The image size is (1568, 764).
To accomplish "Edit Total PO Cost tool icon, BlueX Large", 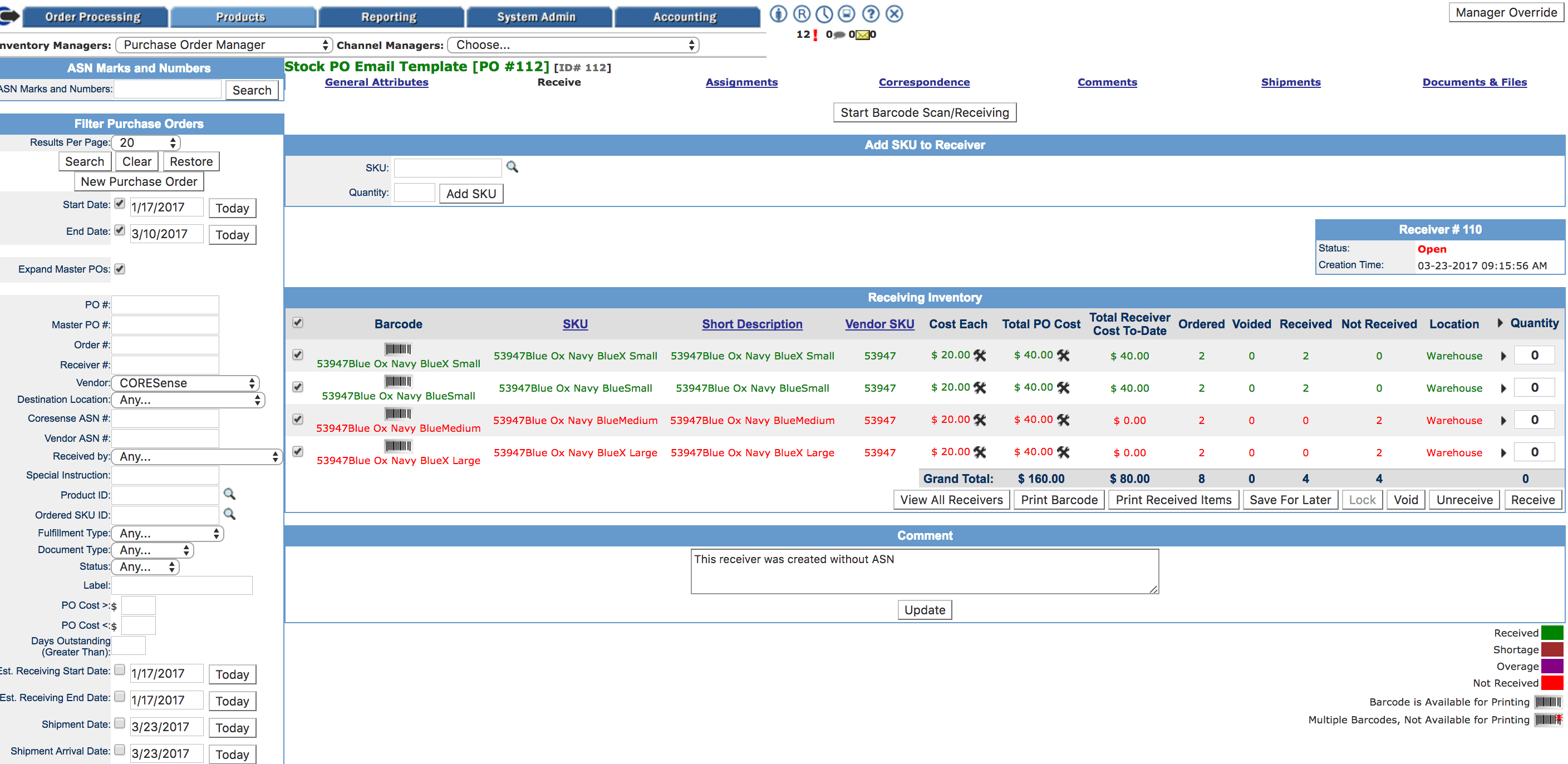I will tap(1063, 452).
